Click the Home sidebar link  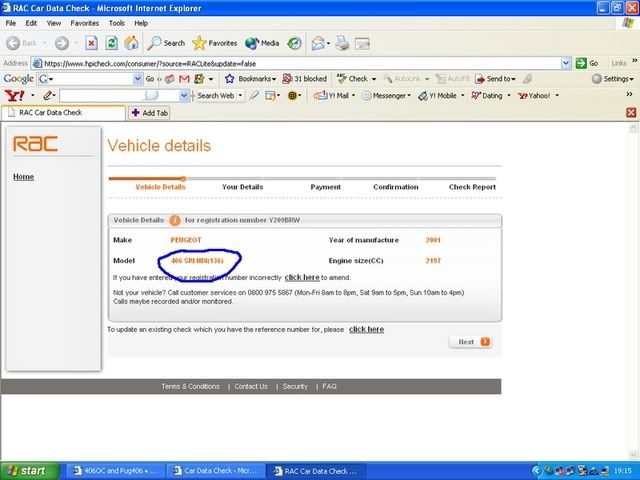pyautogui.click(x=23, y=177)
